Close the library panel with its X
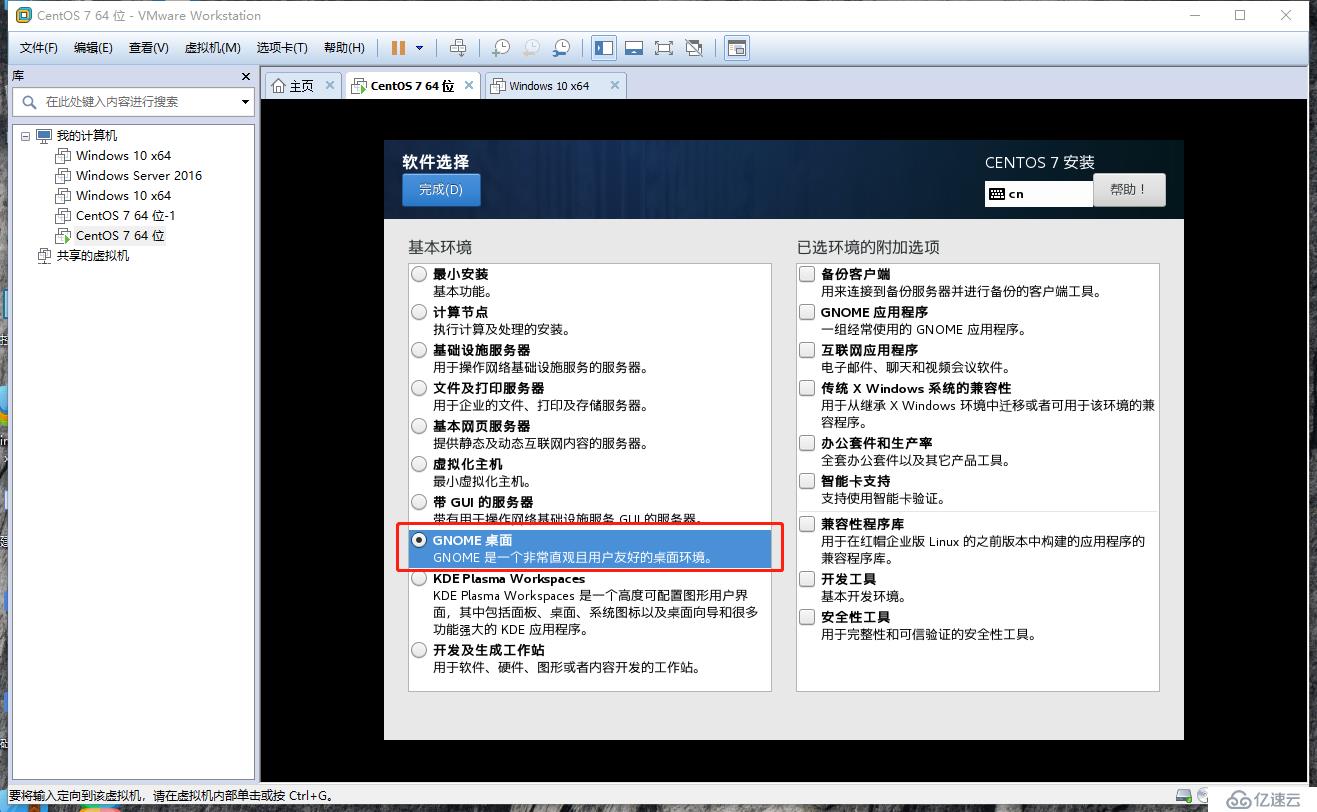The height and width of the screenshot is (812, 1317). coord(246,76)
